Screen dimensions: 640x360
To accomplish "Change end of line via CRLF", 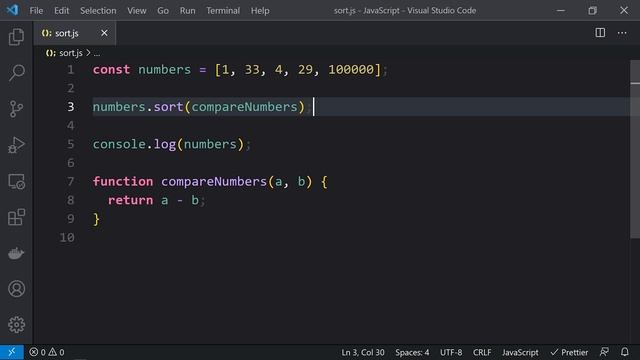I will pyautogui.click(x=482, y=352).
